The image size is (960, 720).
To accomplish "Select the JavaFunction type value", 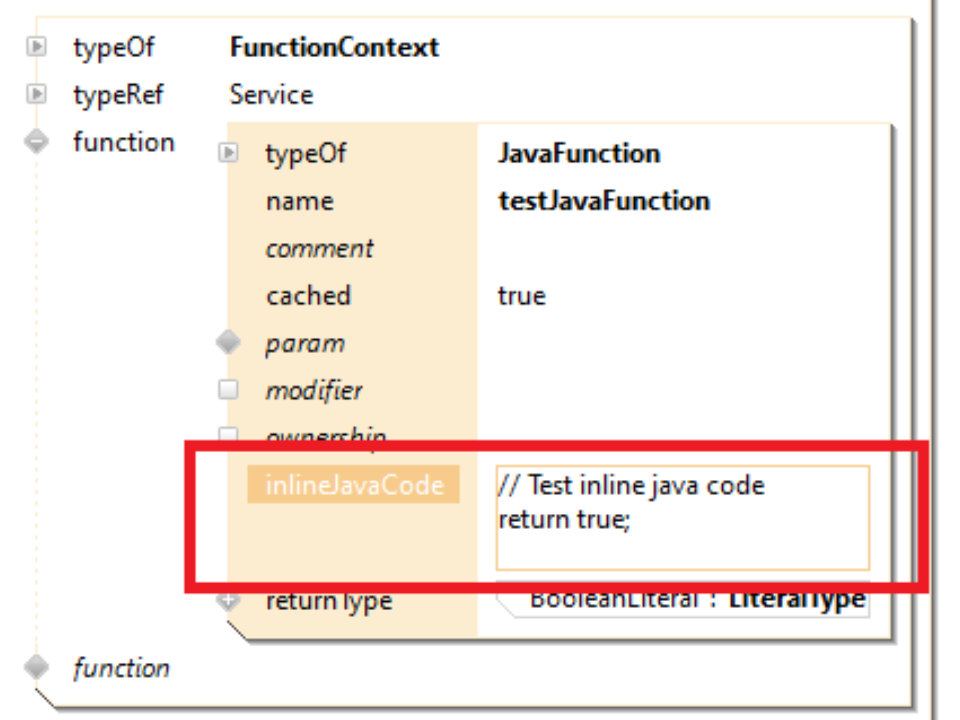I will pyautogui.click(x=579, y=154).
